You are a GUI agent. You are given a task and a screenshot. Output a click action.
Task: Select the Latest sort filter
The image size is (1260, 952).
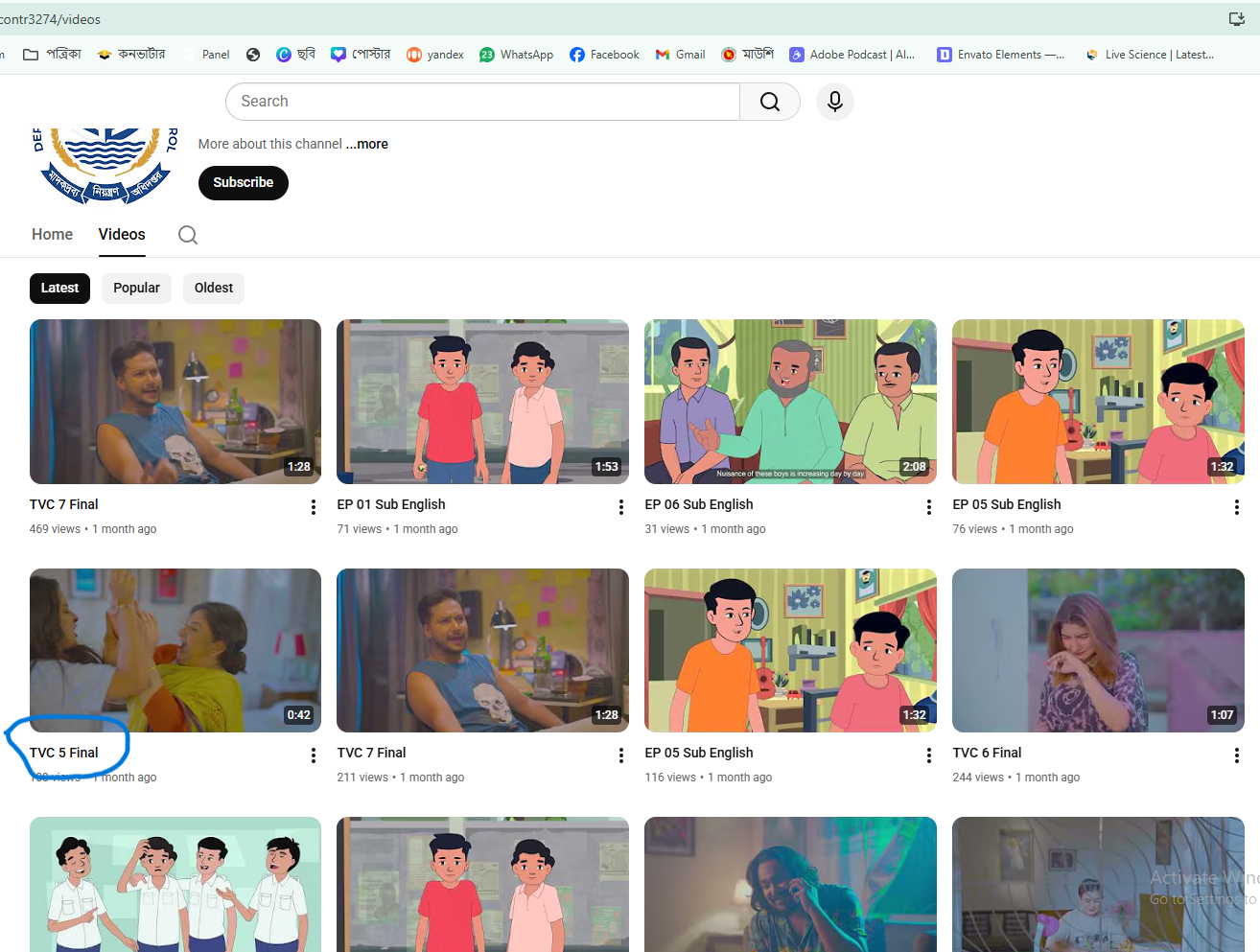pos(59,289)
